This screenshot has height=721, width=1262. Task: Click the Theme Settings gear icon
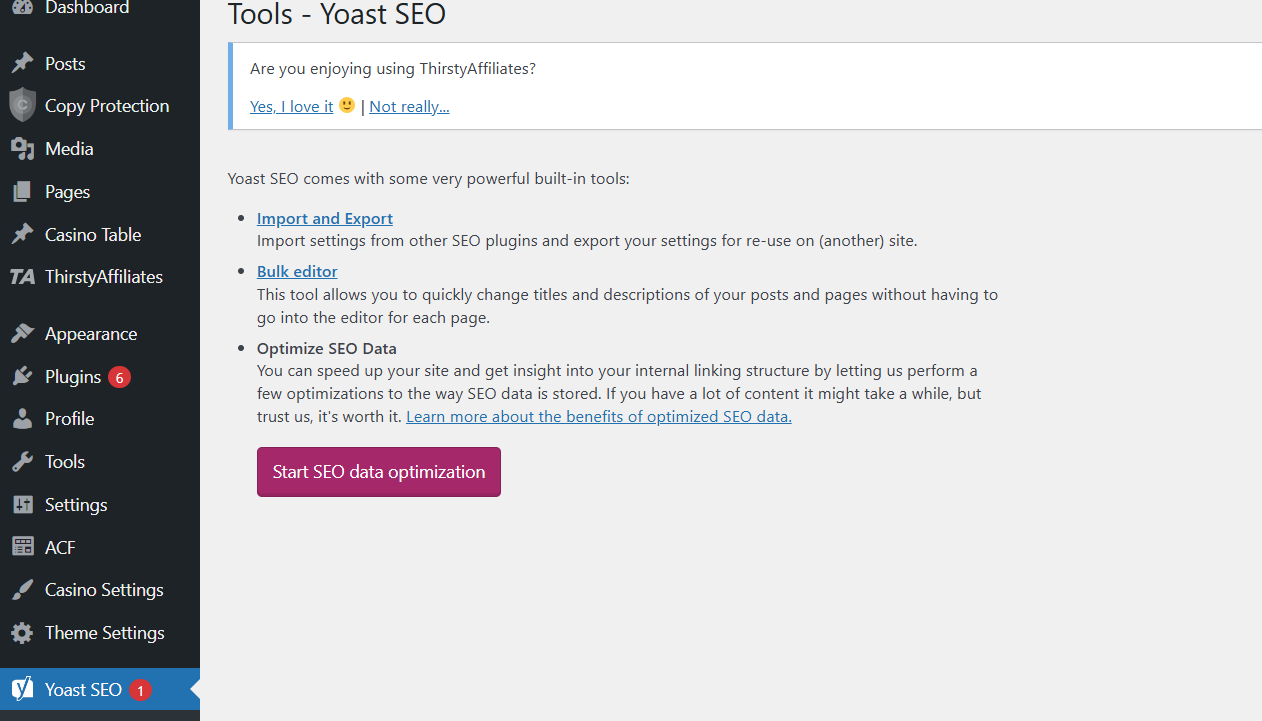click(22, 633)
